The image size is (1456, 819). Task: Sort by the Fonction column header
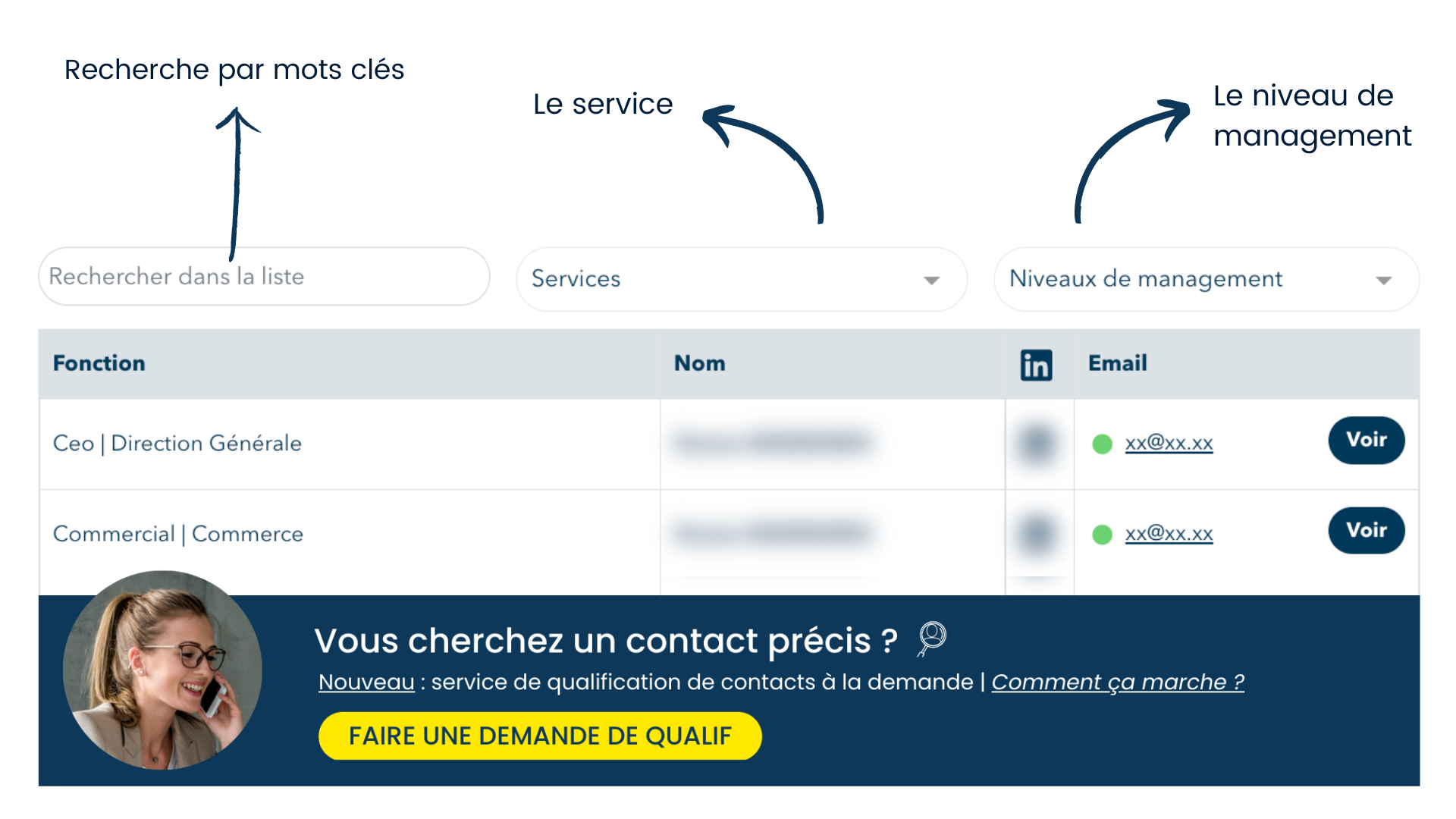tap(99, 363)
